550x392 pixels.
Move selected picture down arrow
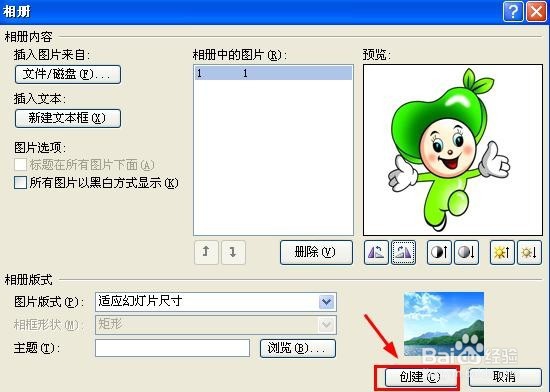coord(233,252)
